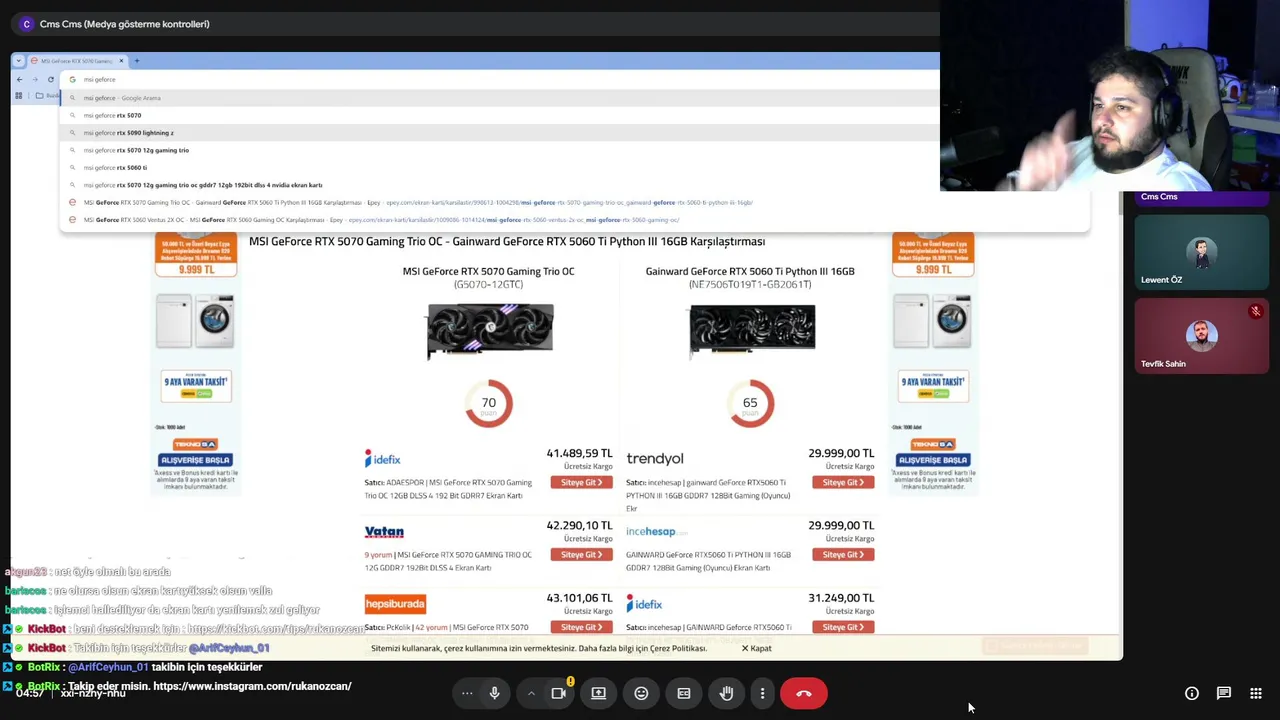Click the Gainward RTX 5060 Ti Python image
Image resolution: width=1280 pixels, height=720 pixels.
click(x=752, y=331)
